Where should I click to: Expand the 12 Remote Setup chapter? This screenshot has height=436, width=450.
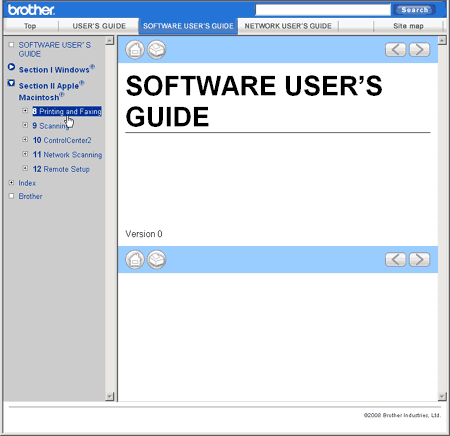click(25, 168)
